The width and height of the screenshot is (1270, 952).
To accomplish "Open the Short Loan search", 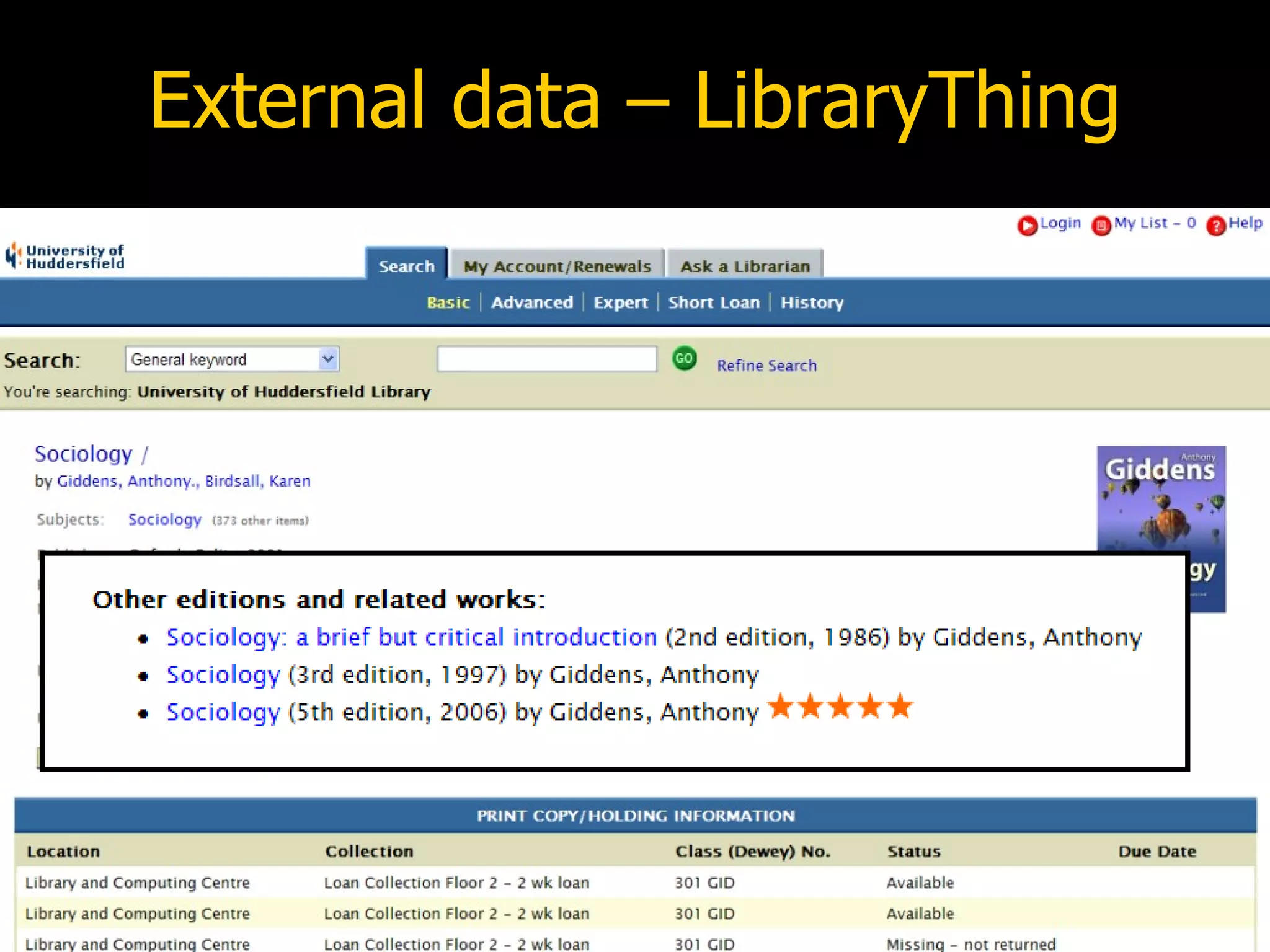I will (x=714, y=302).
